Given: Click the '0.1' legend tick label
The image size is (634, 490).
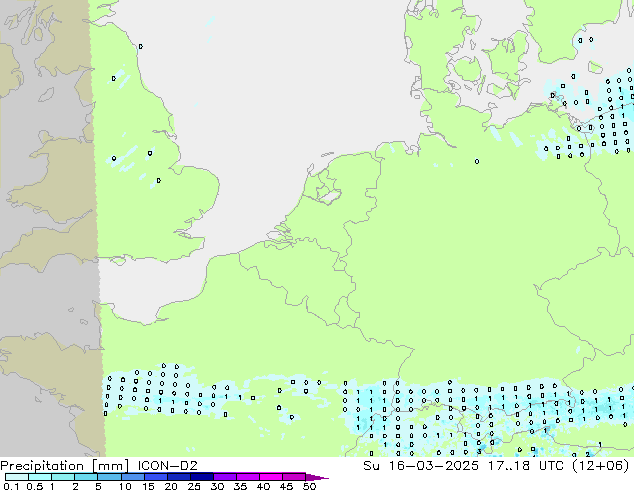Looking at the screenshot, I should 11,486.
